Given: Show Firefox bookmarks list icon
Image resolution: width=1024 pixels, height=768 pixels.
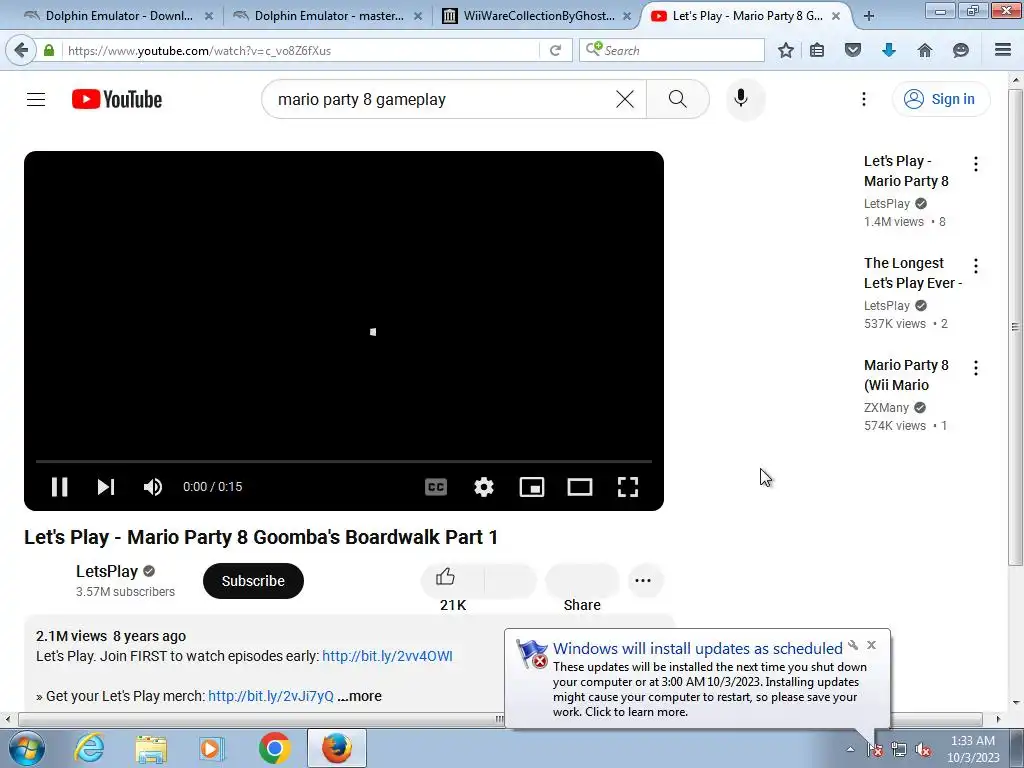Looking at the screenshot, I should [817, 50].
